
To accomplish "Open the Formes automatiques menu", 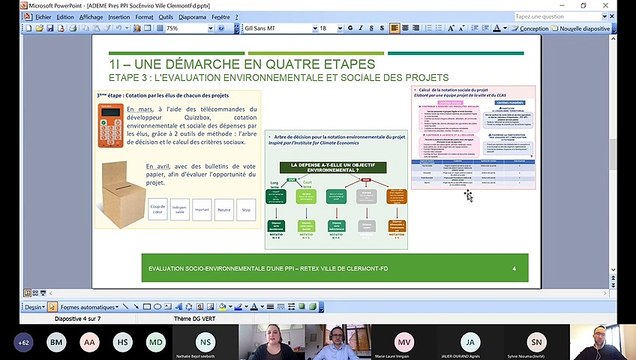I will pos(89,307).
